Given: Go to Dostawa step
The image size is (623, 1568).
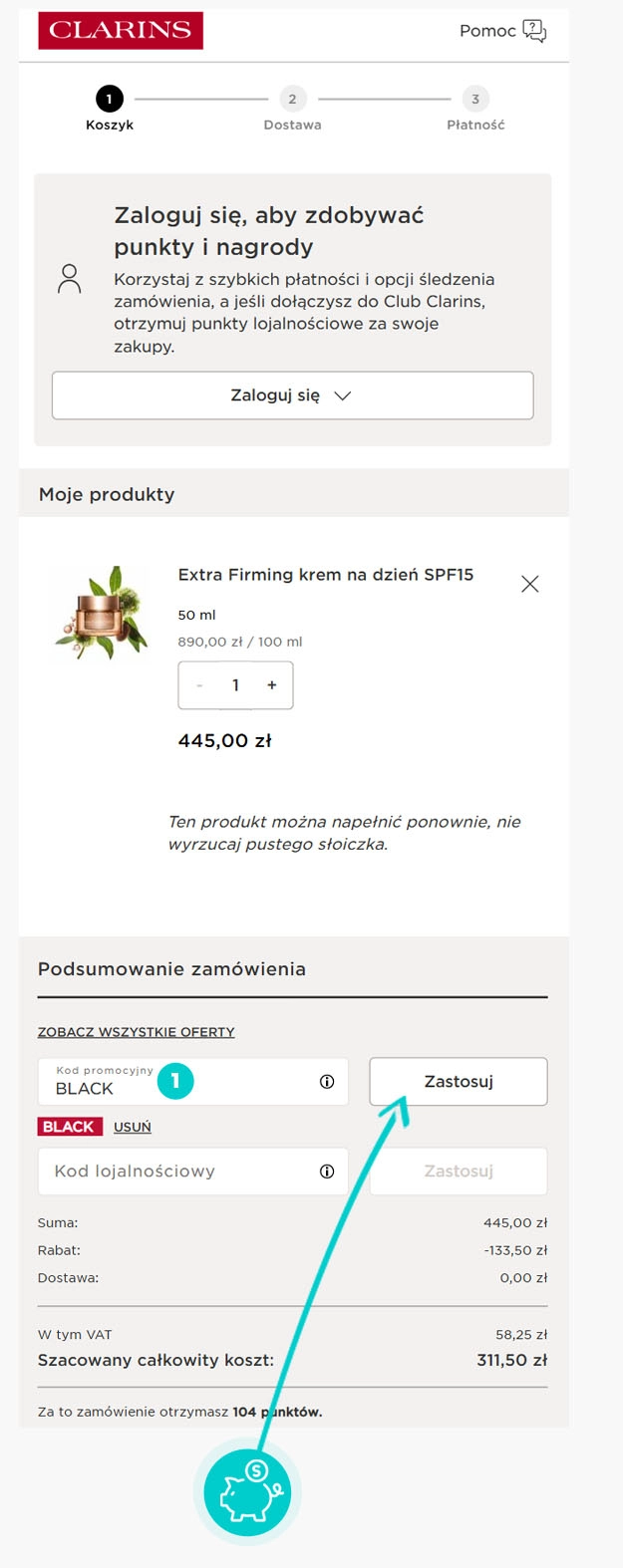Looking at the screenshot, I should coord(292,100).
